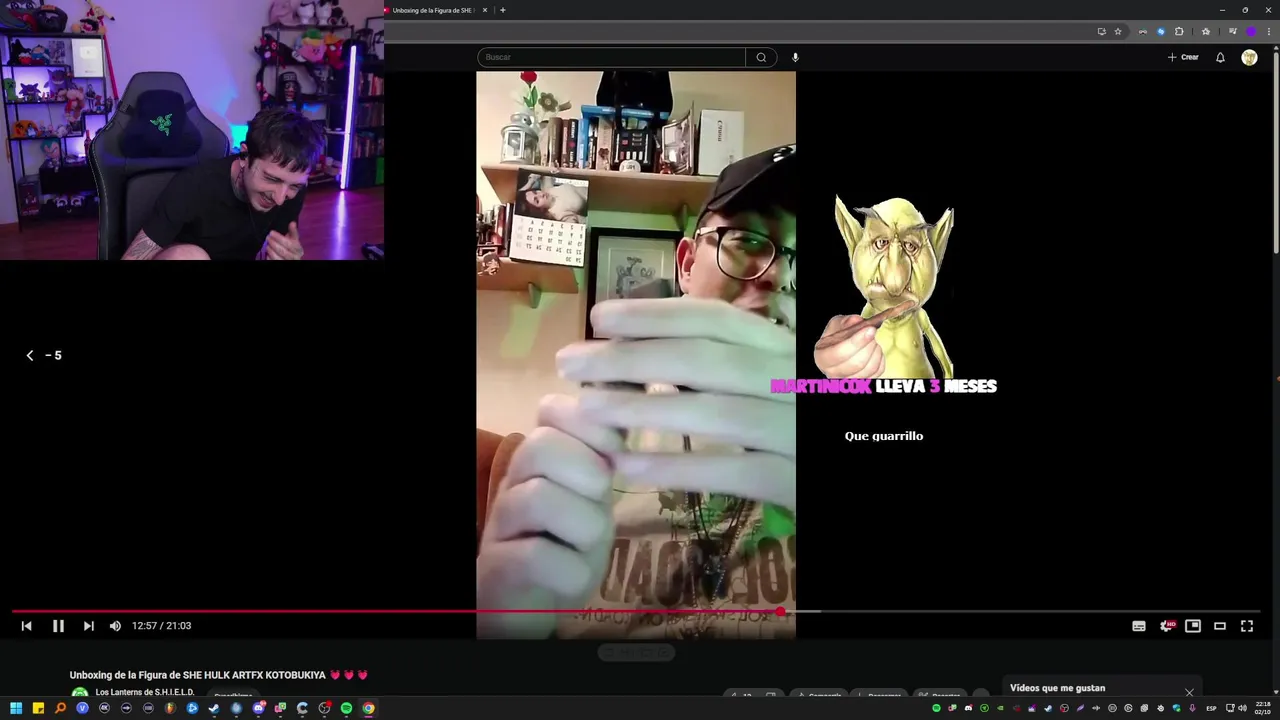The width and height of the screenshot is (1280, 720).
Task: Click the search magnifier button
Action: 761,57
